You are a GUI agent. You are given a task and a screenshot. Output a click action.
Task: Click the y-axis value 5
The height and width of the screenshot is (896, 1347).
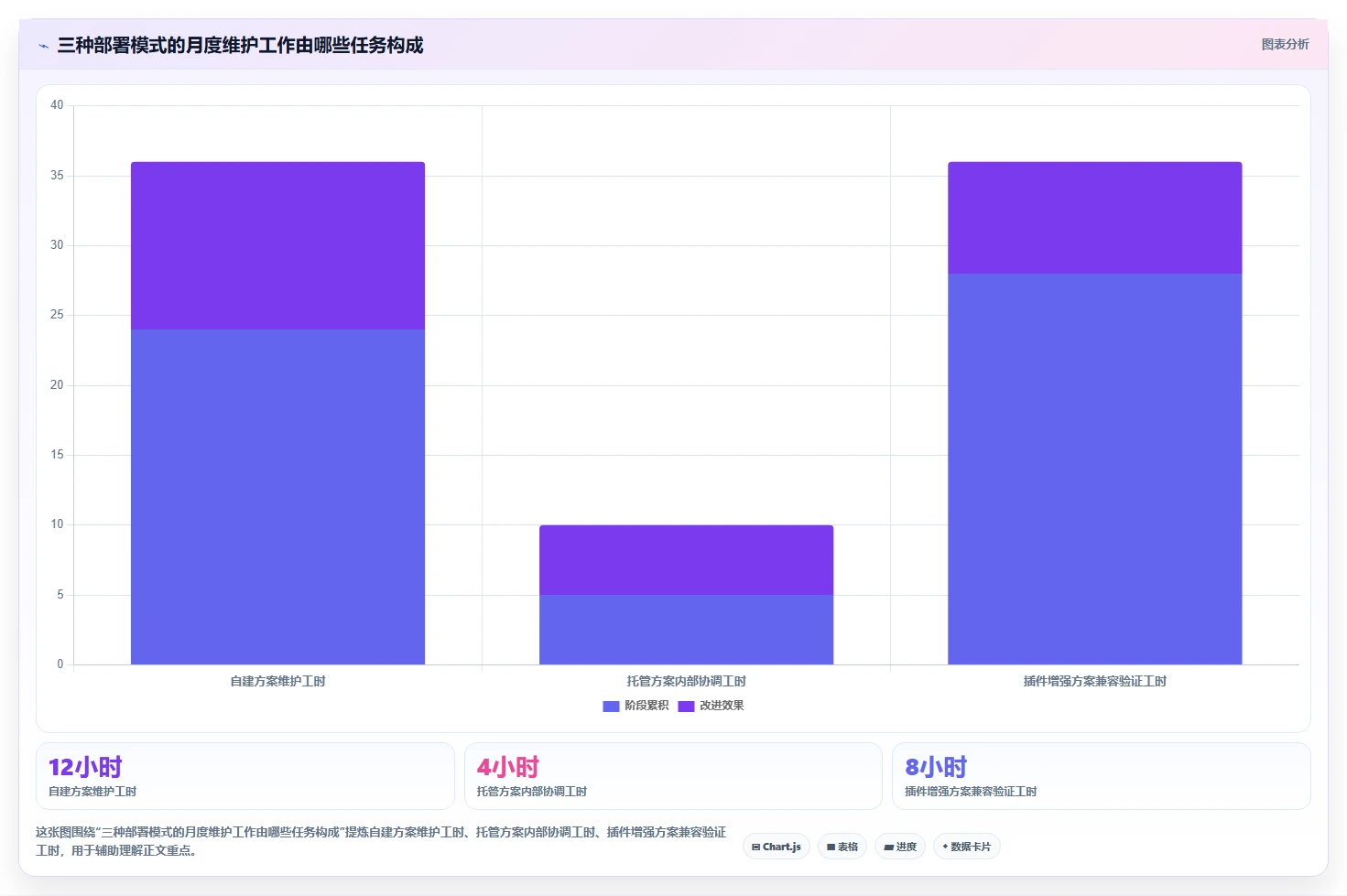[x=60, y=594]
